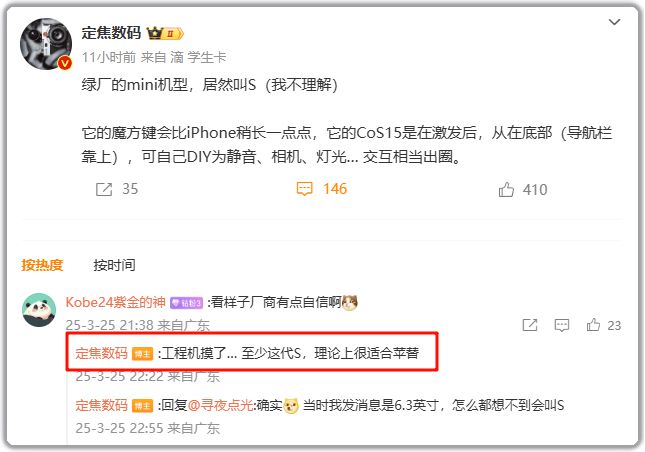This screenshot has height=452, width=645.
Task: Click the panda avatar of Kobe24紫金的神
Action: point(39,310)
